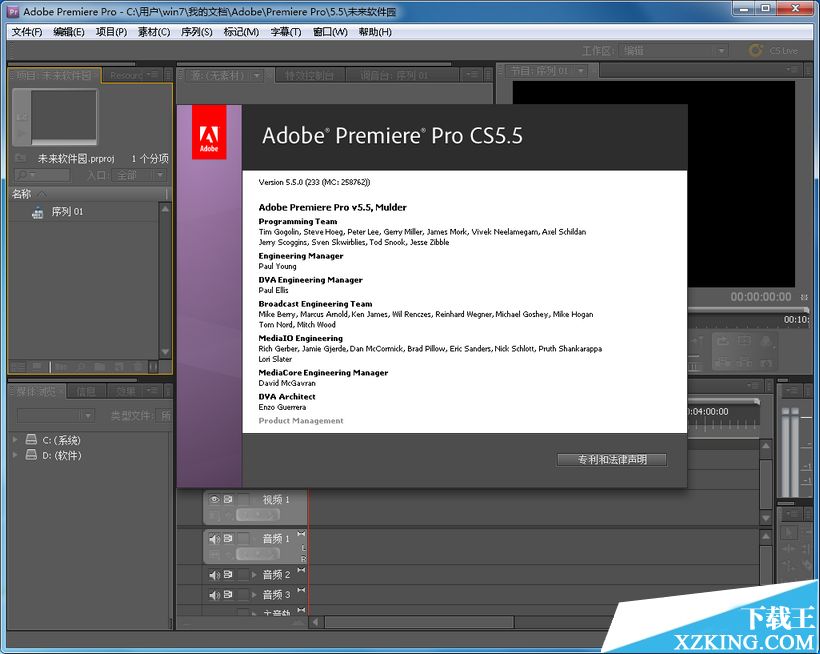The width and height of the screenshot is (820, 654).
Task: Open the 标记(M) menu
Action: point(241,32)
